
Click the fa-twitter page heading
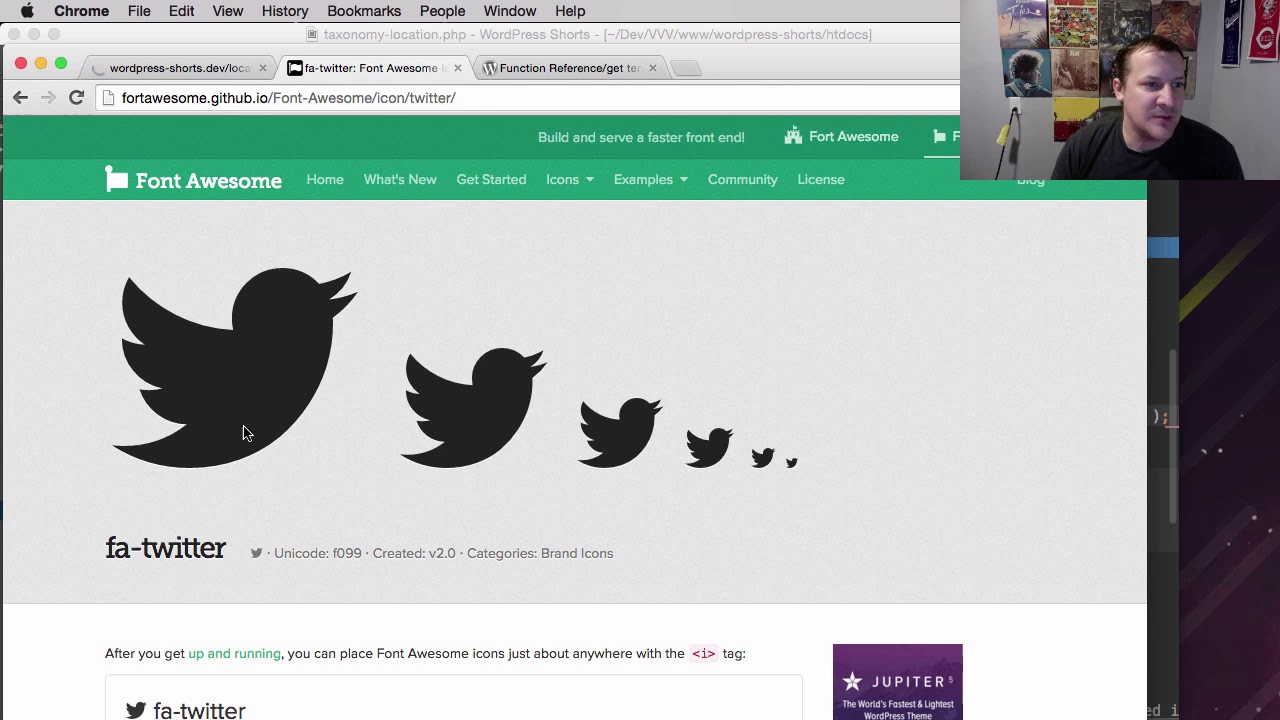(x=166, y=549)
